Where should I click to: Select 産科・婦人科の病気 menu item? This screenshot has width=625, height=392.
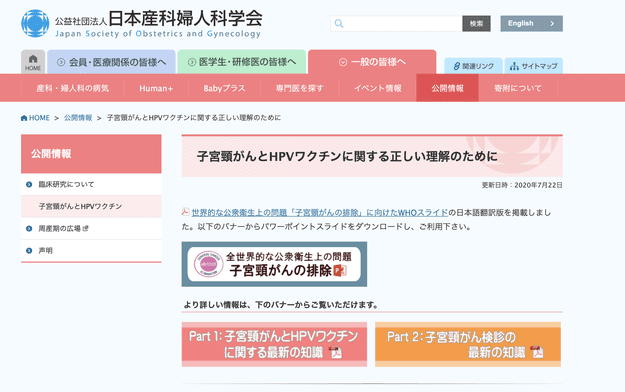click(73, 88)
